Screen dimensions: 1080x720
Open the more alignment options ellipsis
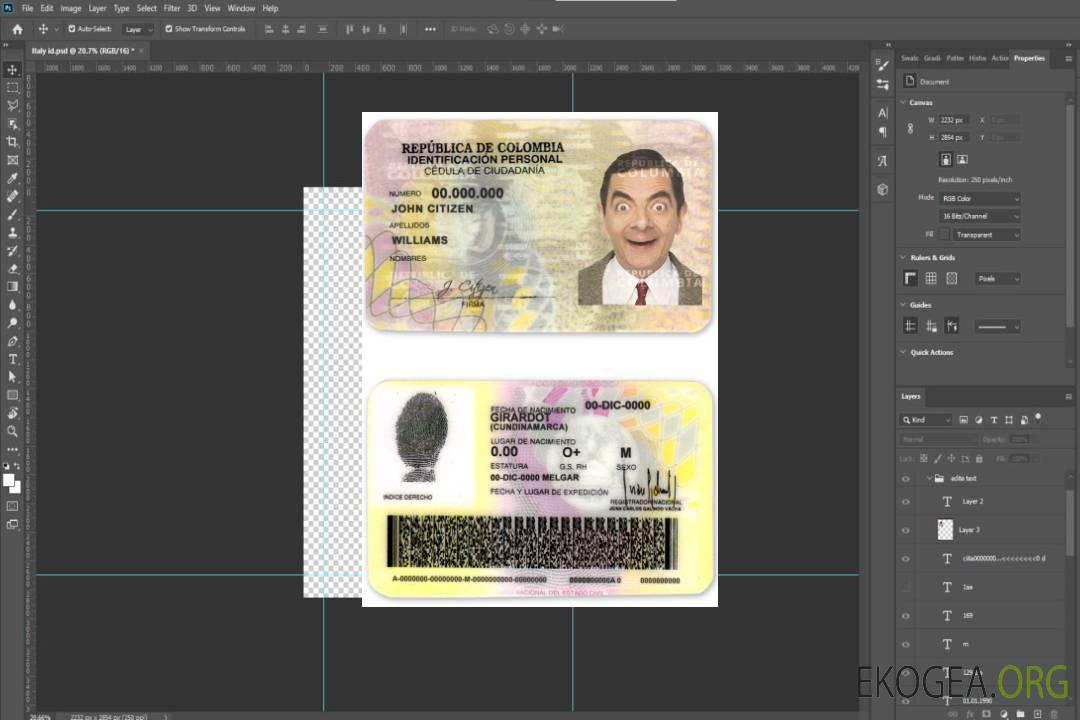(x=430, y=29)
